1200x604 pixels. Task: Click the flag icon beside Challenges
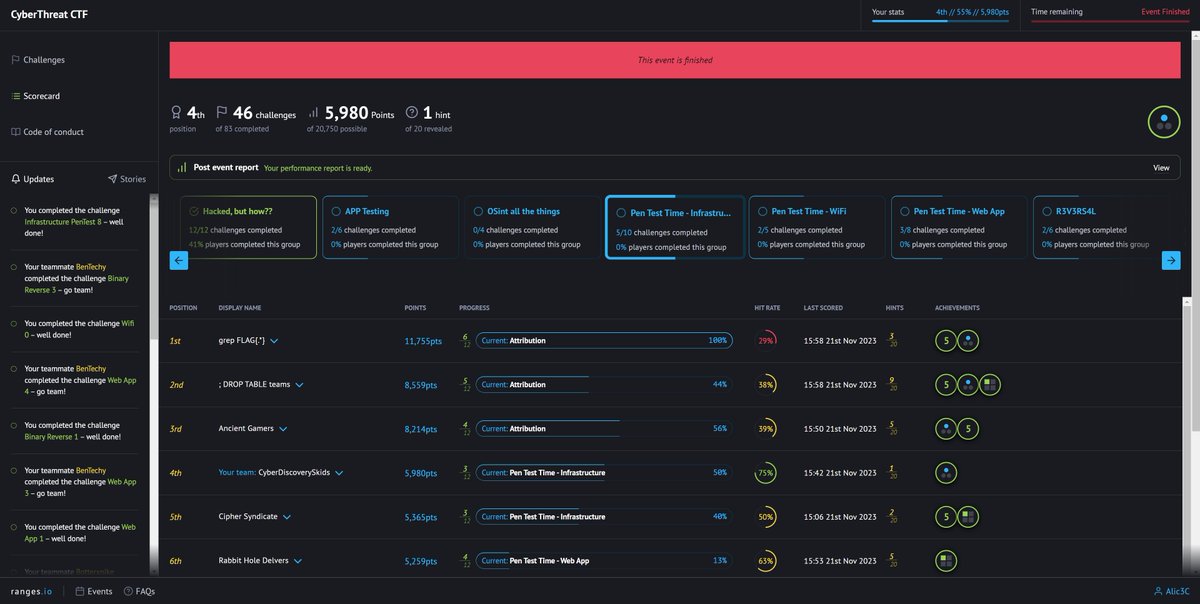click(x=15, y=60)
